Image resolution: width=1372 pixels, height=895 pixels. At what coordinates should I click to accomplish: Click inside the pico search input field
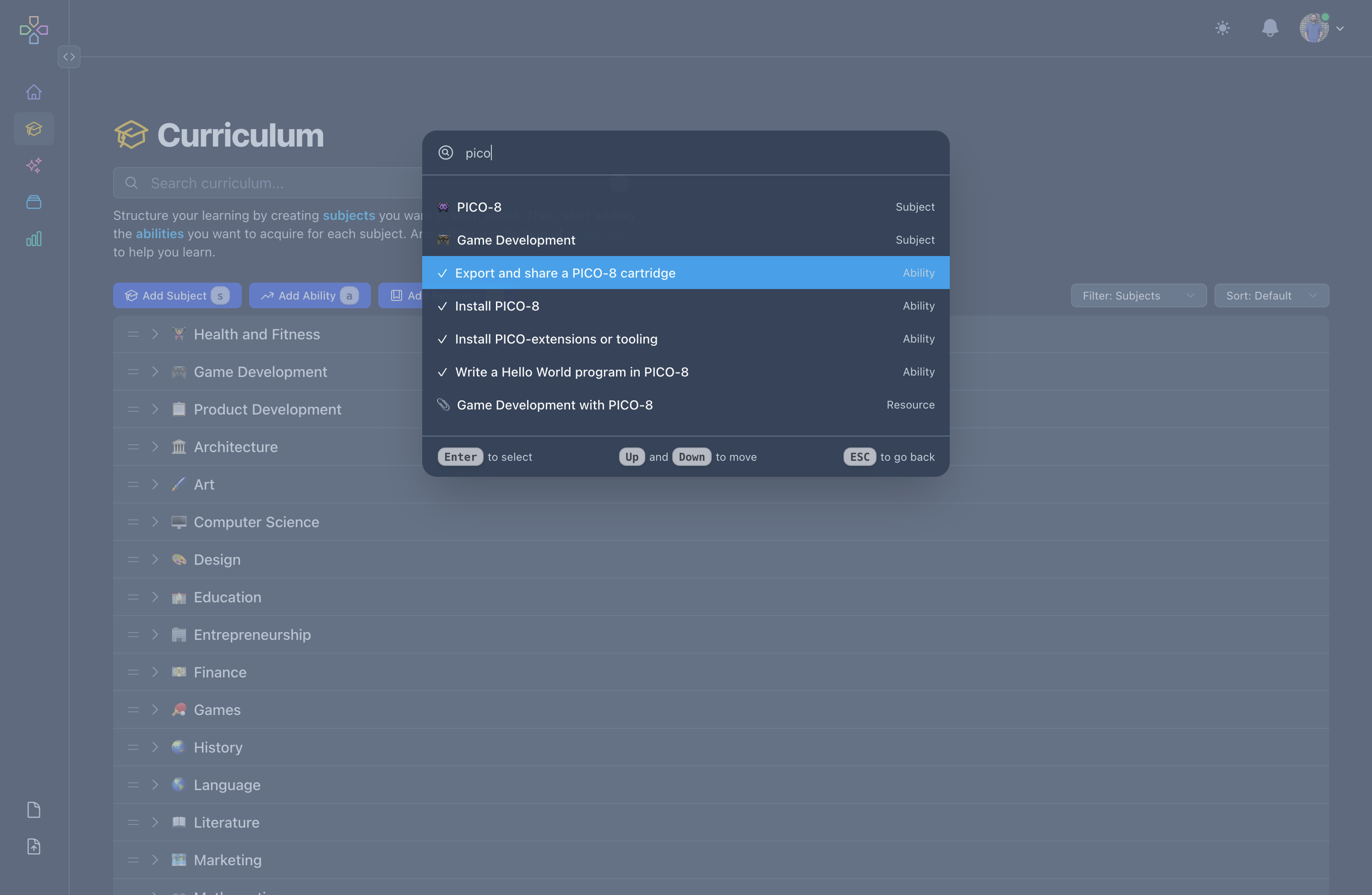tap(634, 153)
